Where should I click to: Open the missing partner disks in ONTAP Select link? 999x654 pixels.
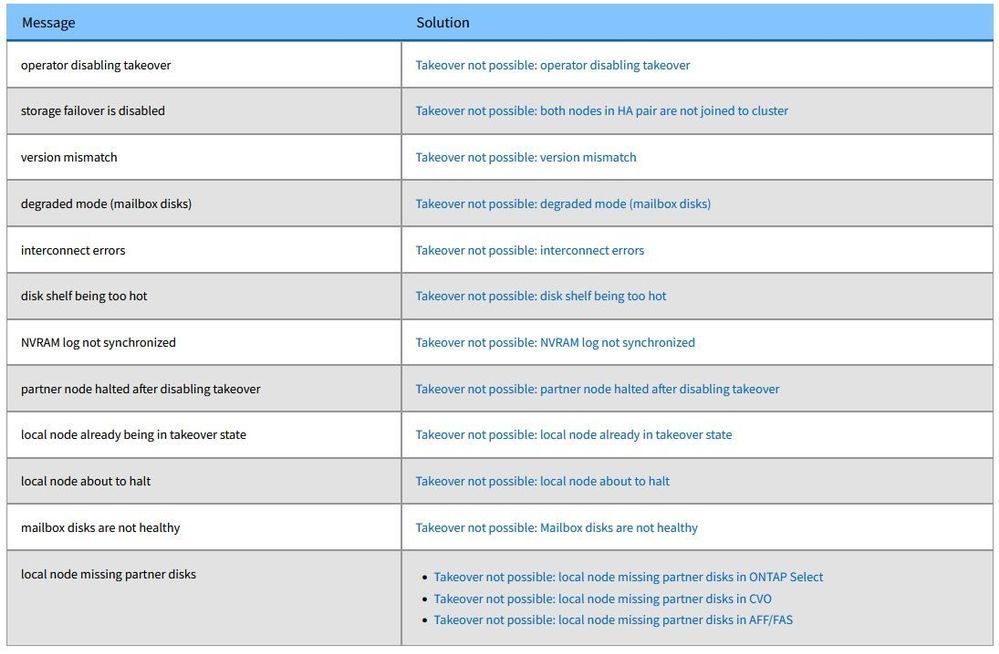point(628,577)
